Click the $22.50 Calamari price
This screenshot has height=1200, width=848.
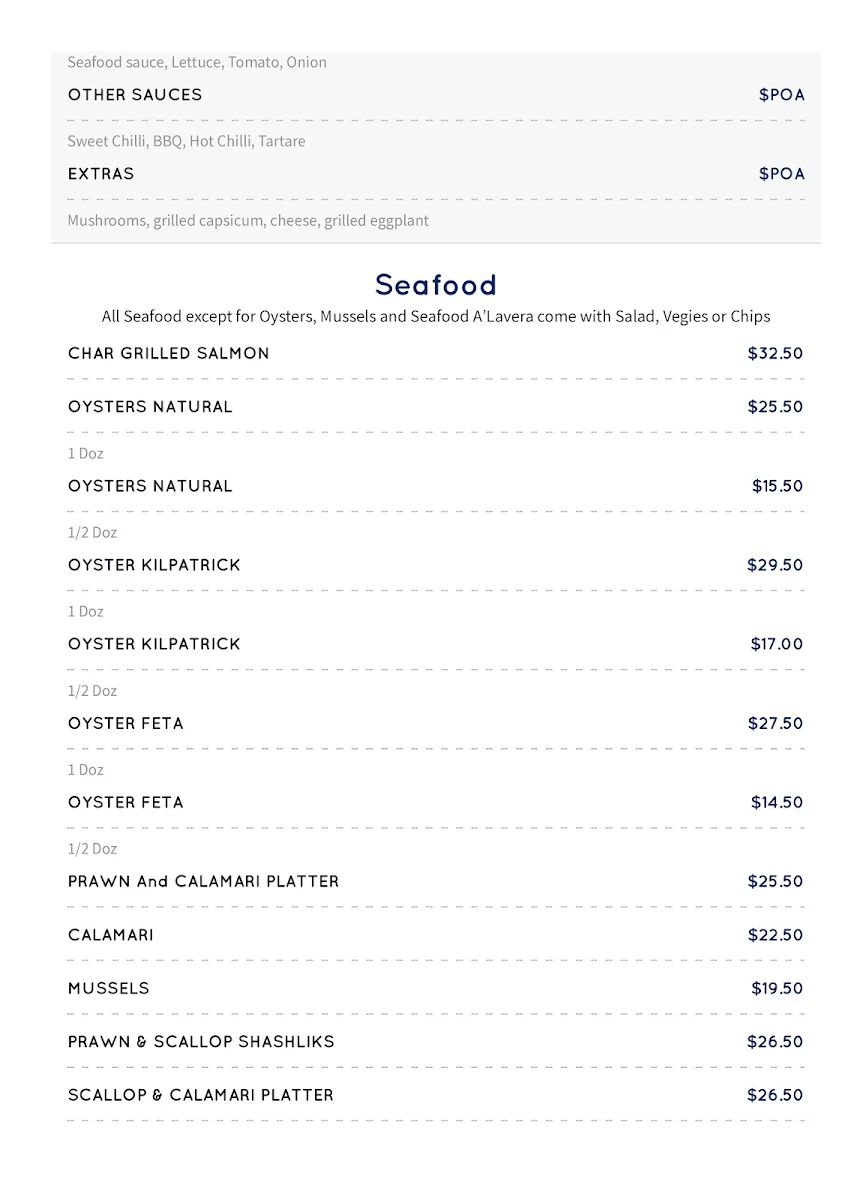click(x=775, y=935)
